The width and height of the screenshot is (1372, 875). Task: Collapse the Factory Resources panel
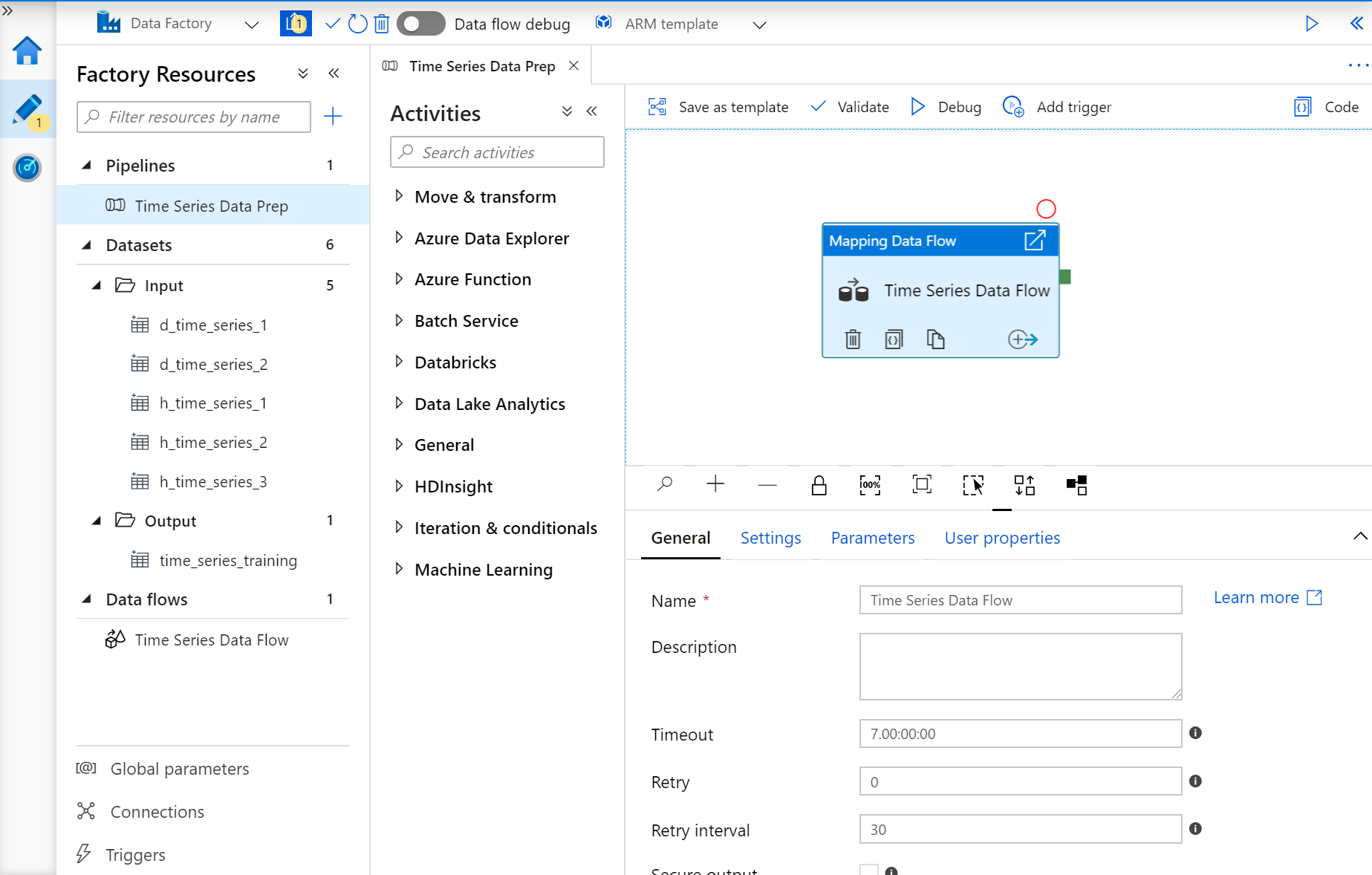(x=334, y=73)
